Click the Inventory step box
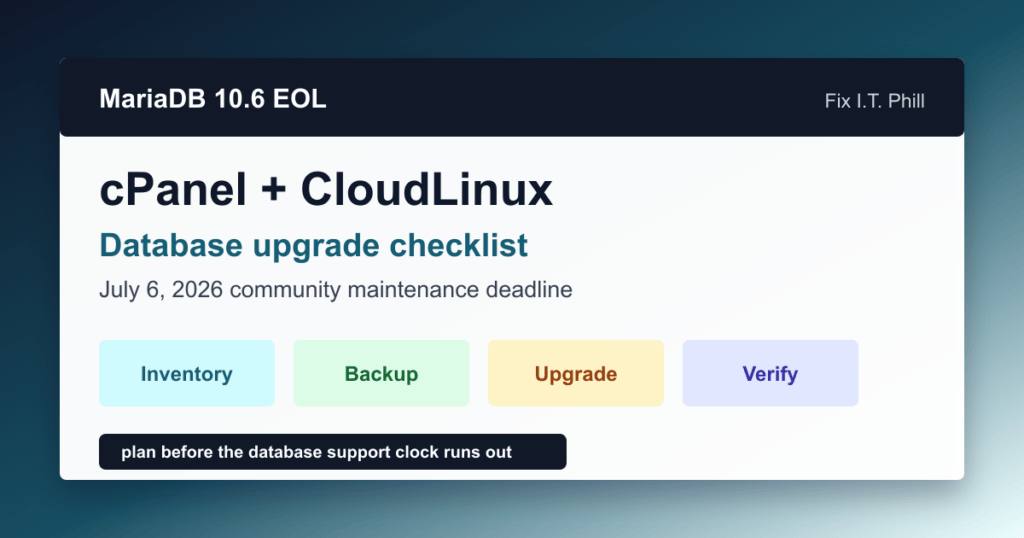 187,373
